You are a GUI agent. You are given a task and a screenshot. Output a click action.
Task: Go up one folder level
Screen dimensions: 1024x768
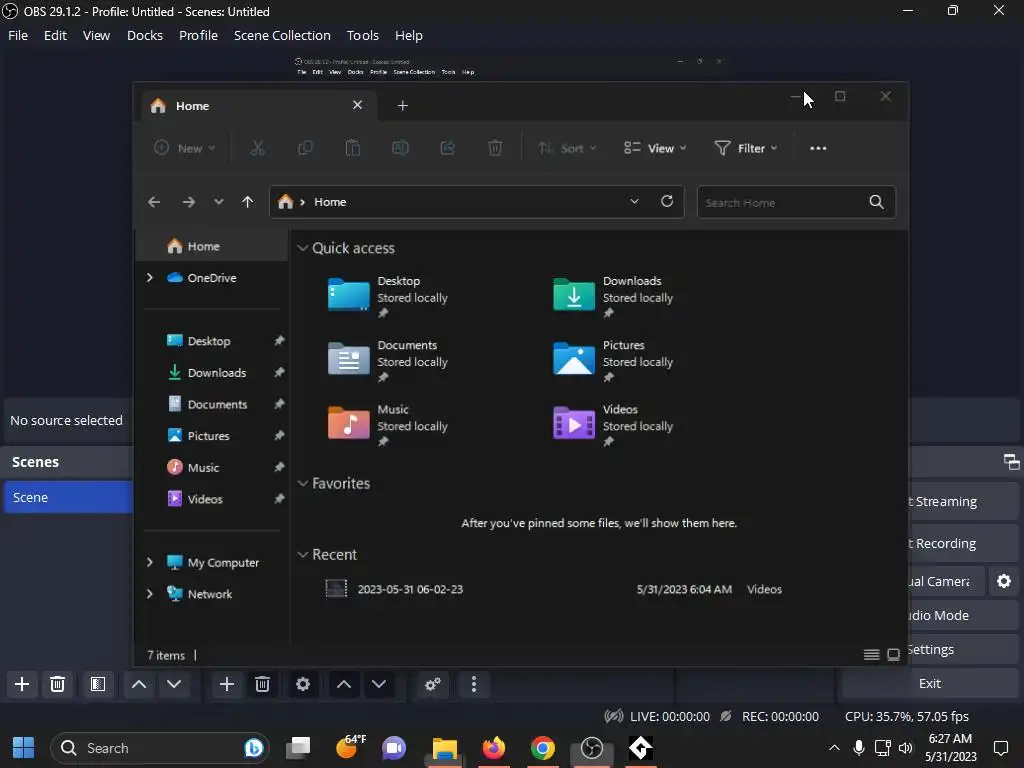(248, 202)
